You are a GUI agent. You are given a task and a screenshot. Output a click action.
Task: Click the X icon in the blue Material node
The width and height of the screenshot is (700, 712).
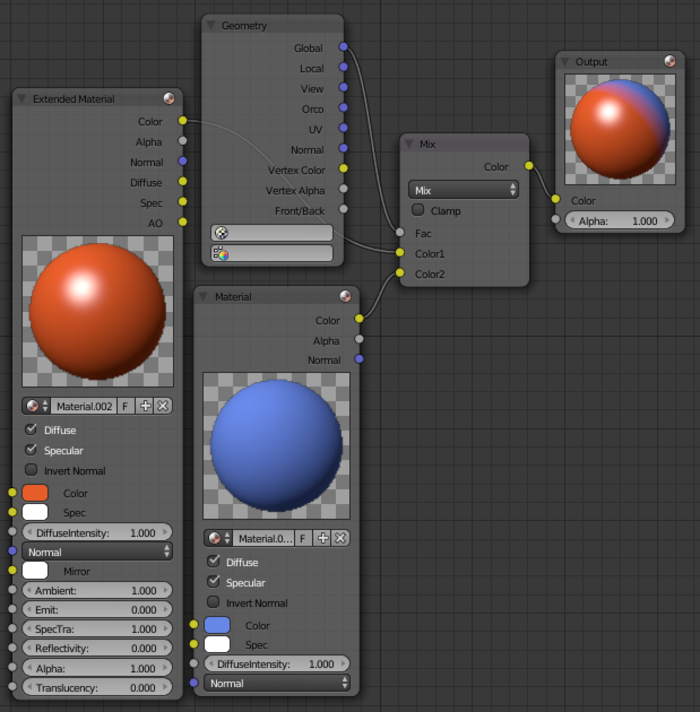click(340, 538)
